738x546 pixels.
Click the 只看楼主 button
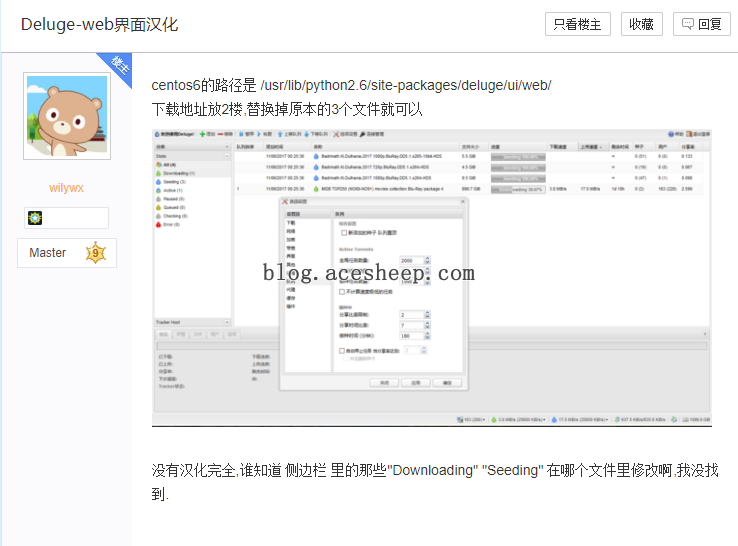point(578,24)
